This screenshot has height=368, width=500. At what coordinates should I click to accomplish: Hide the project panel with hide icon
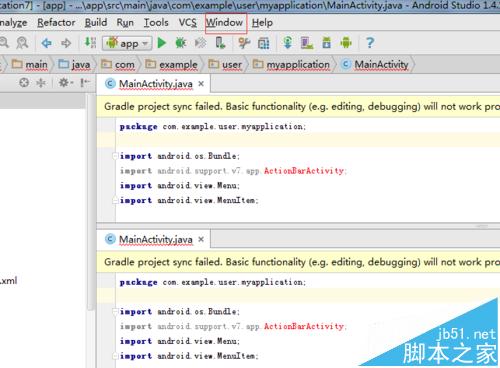[85, 82]
